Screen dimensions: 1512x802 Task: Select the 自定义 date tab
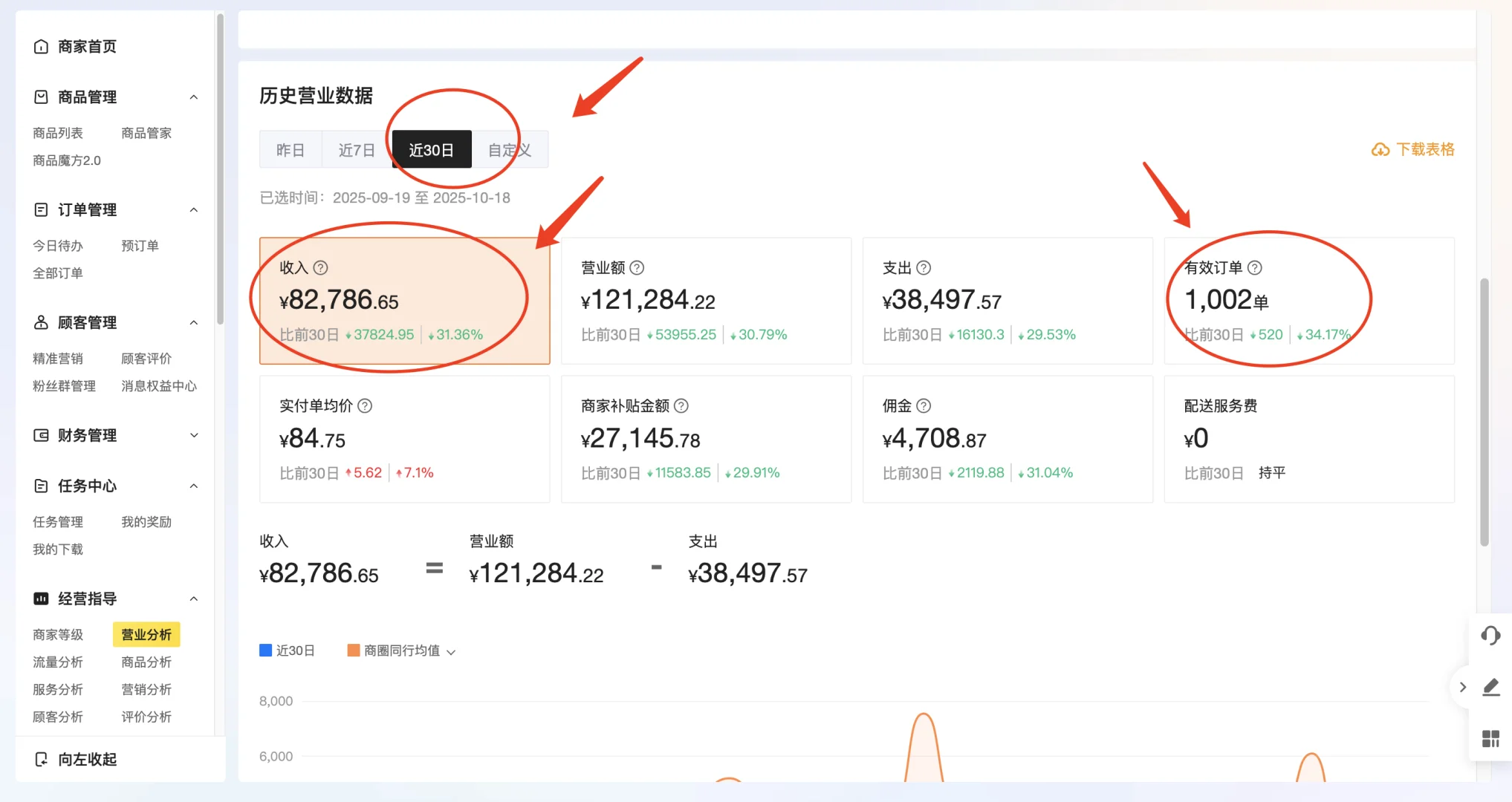[x=509, y=149]
